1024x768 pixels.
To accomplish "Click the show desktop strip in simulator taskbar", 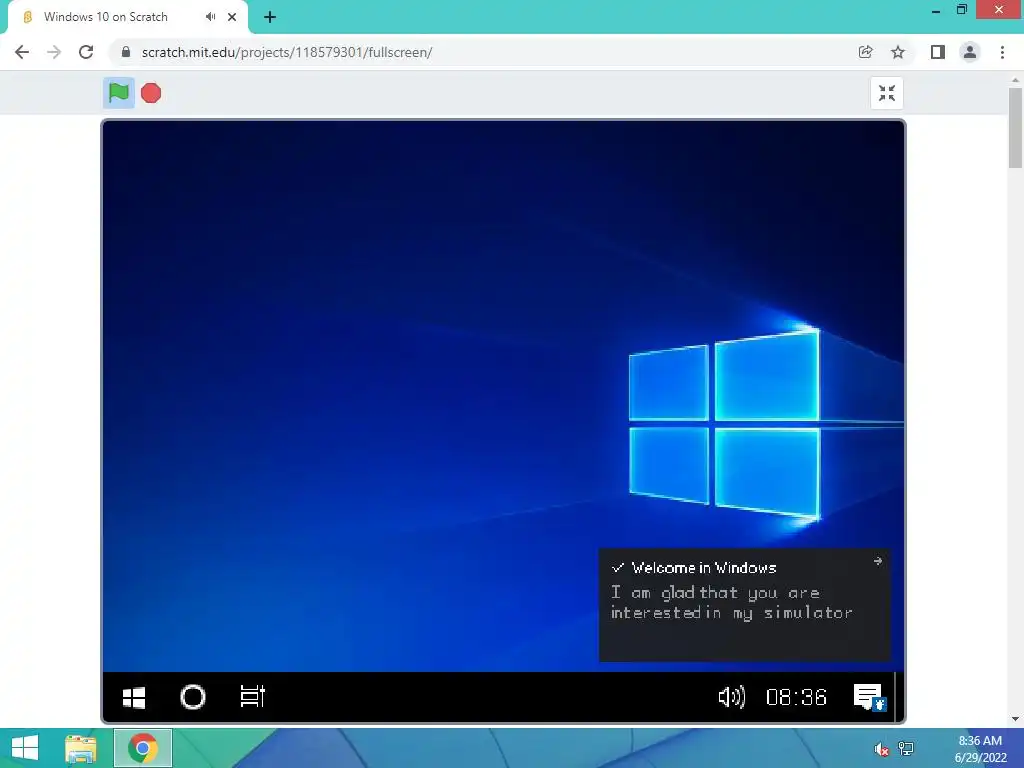I will coord(898,697).
